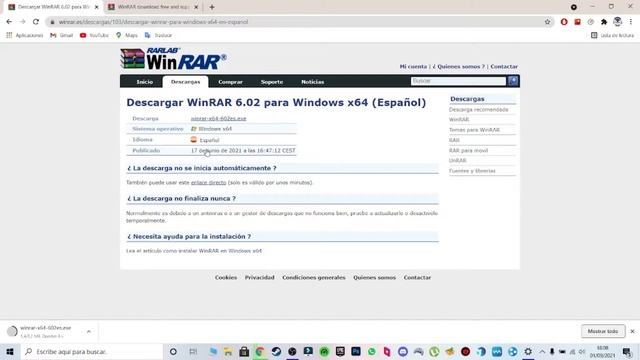Open the red square extension icon
Image resolution: width=640 pixels, height=360 pixels.
click(x=578, y=22)
